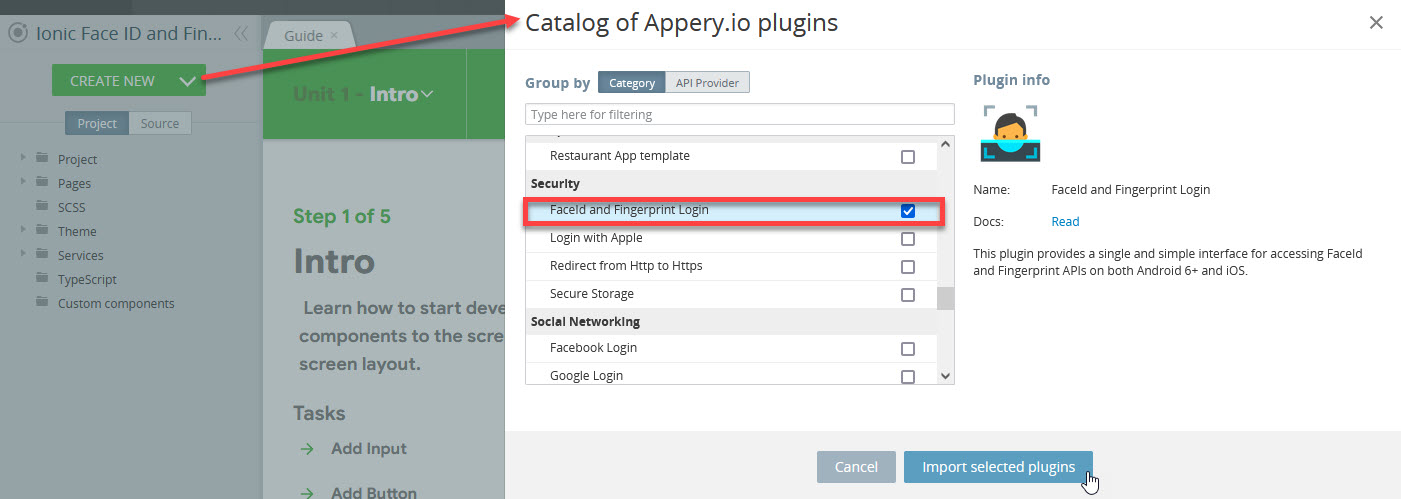This screenshot has height=499, width=1401.
Task: Click the plugin list scroll-up arrow
Action: [x=945, y=145]
